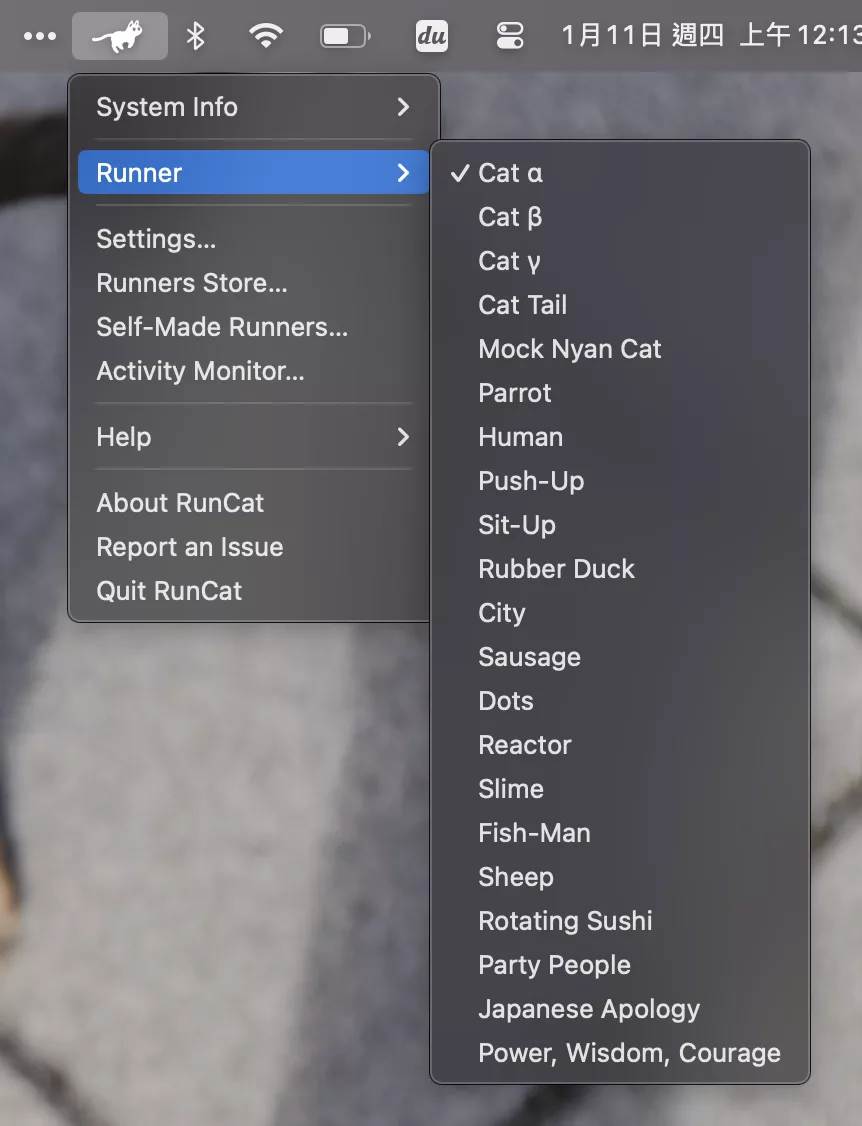The width and height of the screenshot is (862, 1126).
Task: Open Self-Made Runners…
Action: [x=253, y=327]
